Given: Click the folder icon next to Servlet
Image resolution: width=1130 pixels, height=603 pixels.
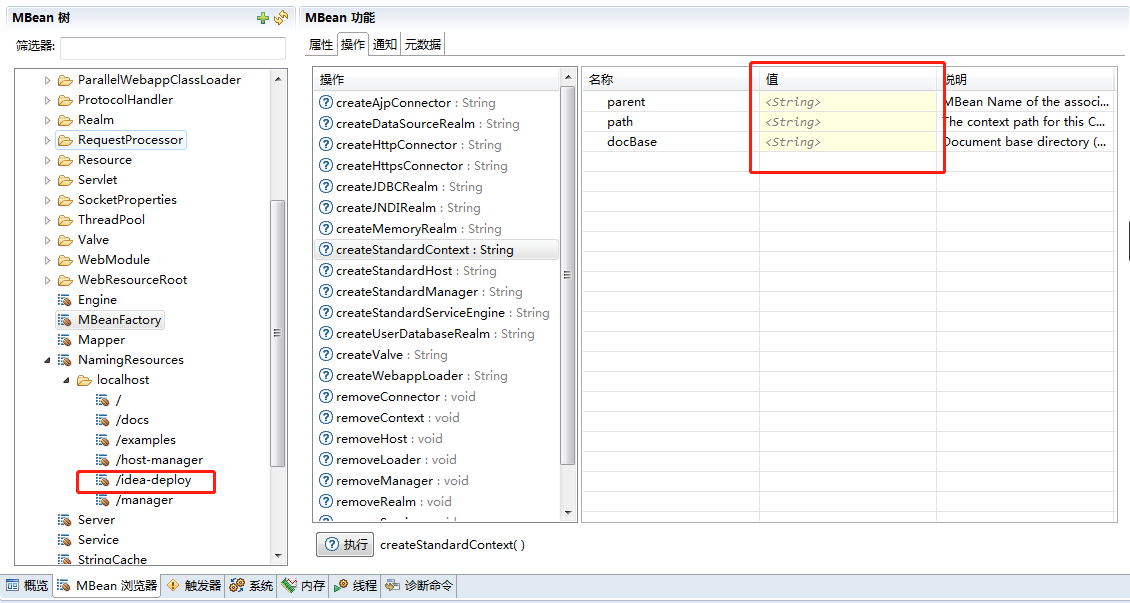Looking at the screenshot, I should 66,180.
